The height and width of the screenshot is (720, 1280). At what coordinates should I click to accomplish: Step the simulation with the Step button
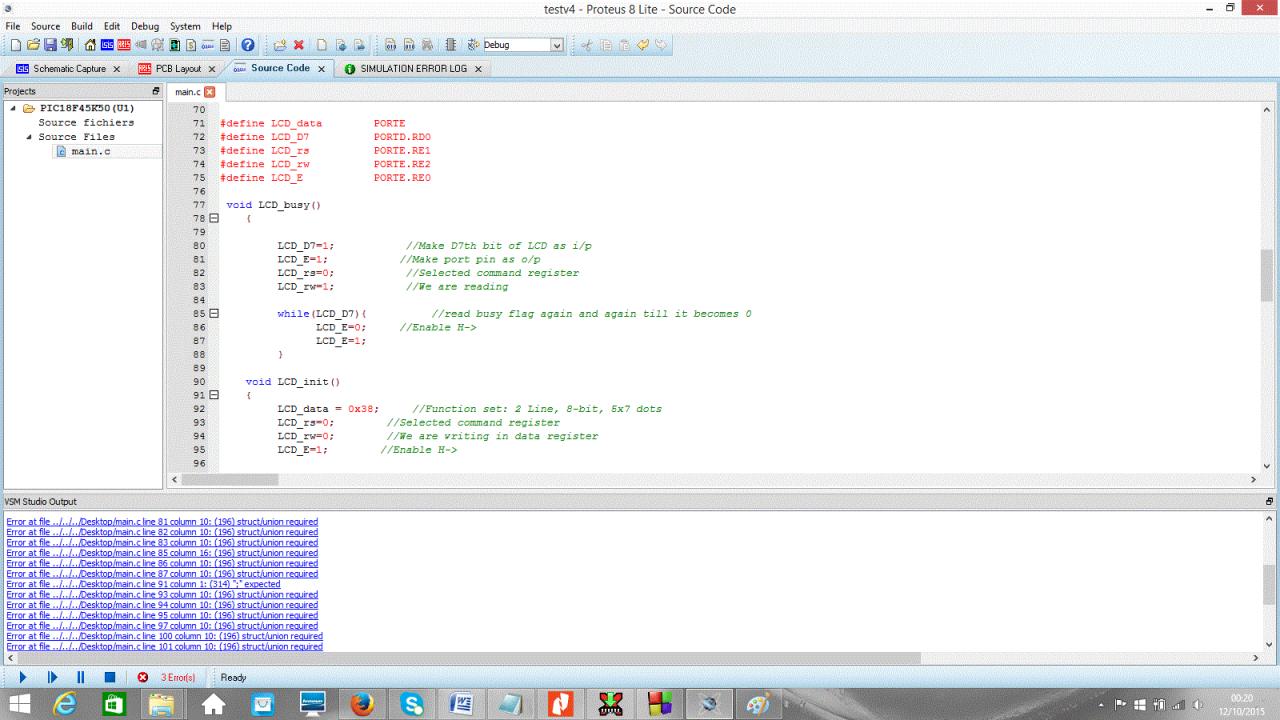tap(53, 677)
